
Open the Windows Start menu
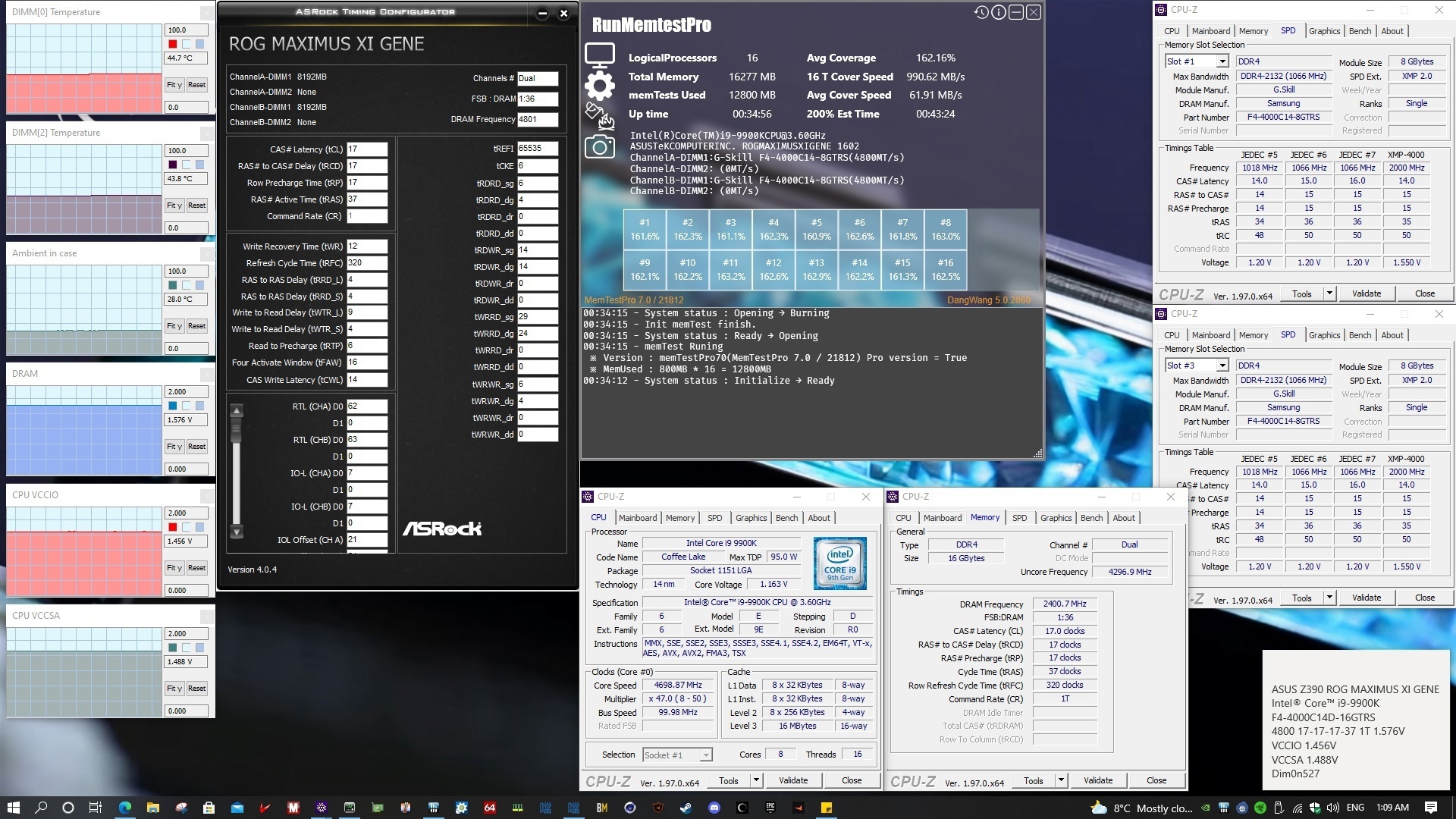[13, 808]
